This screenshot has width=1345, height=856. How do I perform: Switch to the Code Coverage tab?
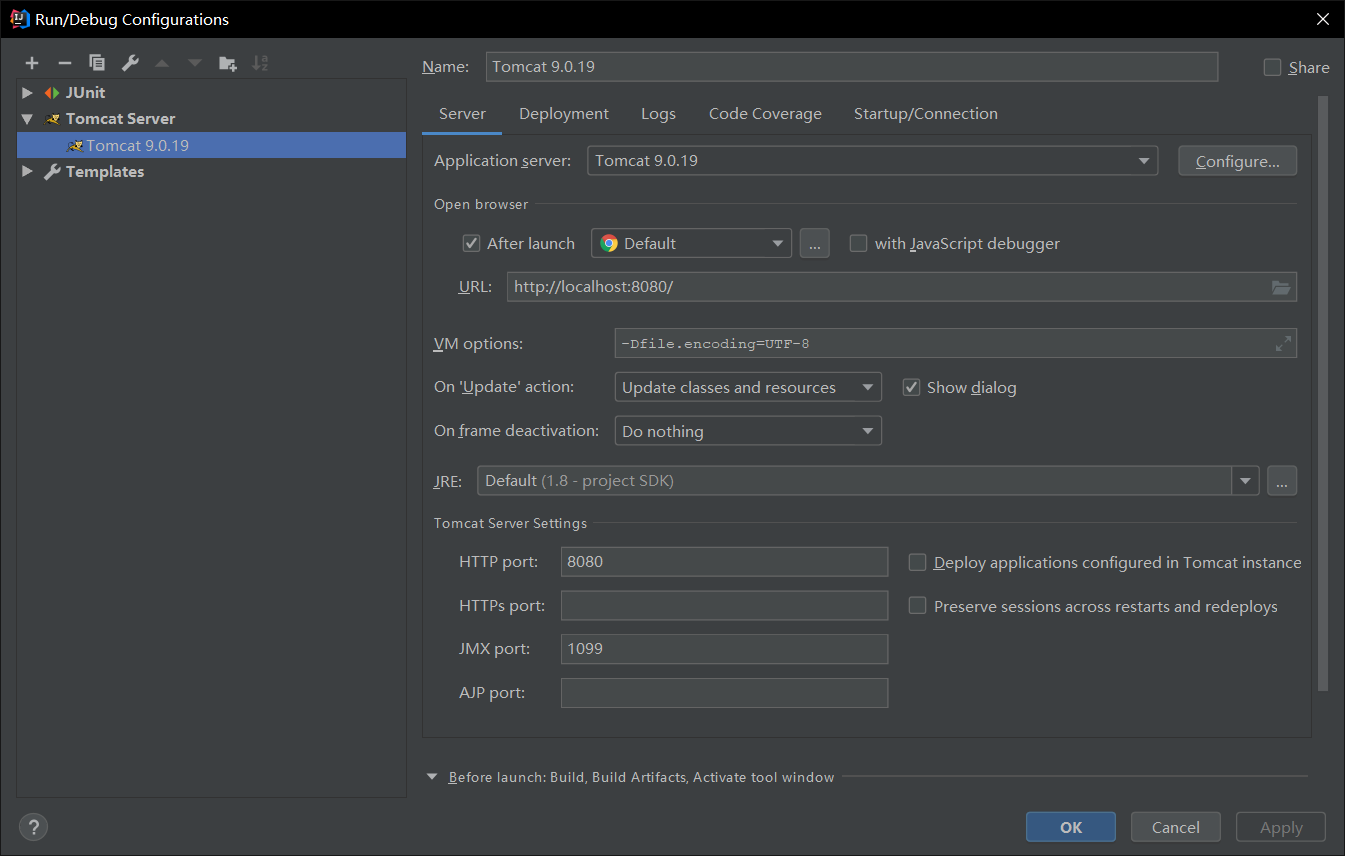(765, 114)
